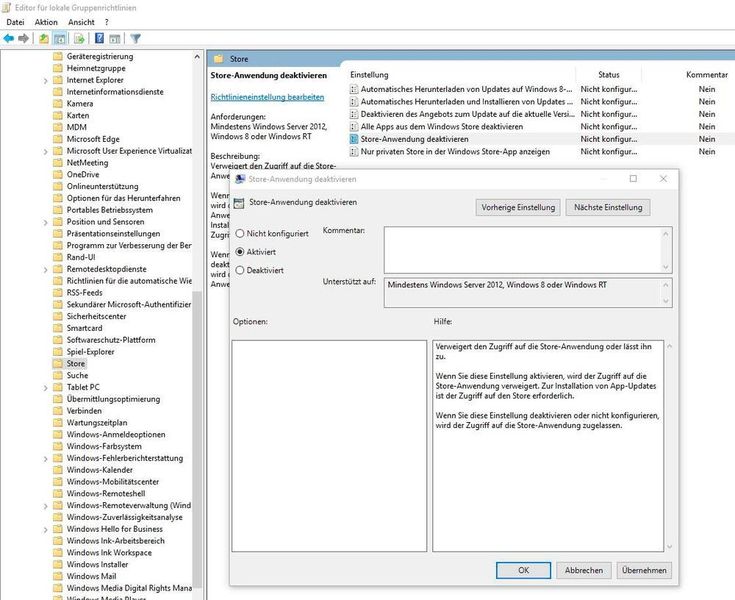Click the Übernehmen button

[644, 570]
